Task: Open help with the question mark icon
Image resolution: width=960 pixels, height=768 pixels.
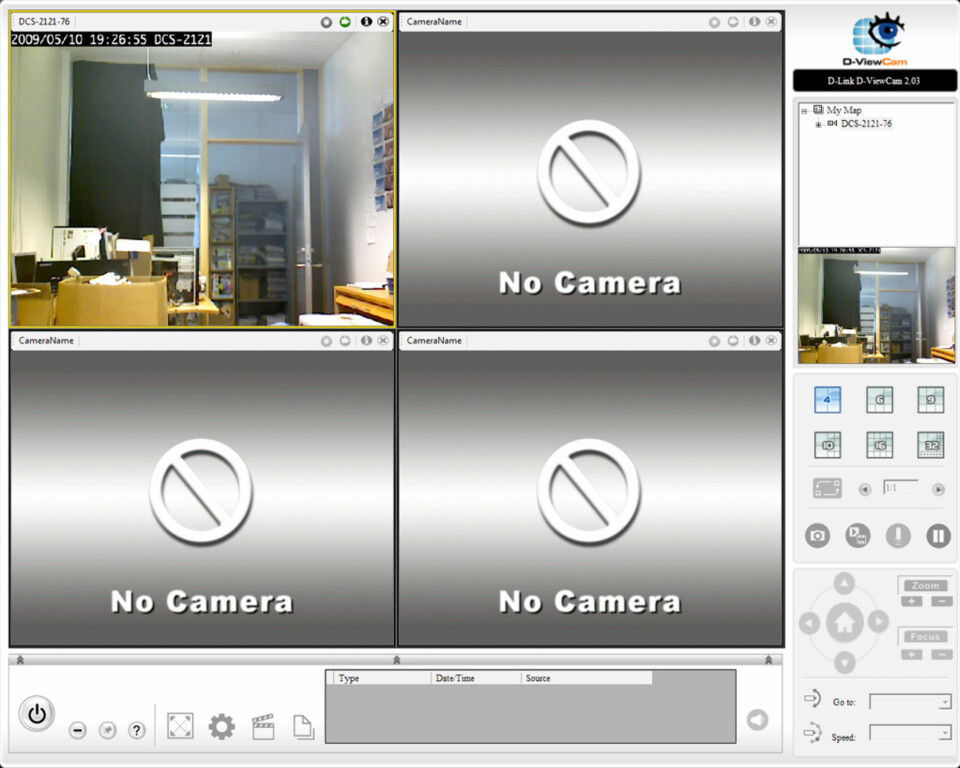Action: pos(137,731)
